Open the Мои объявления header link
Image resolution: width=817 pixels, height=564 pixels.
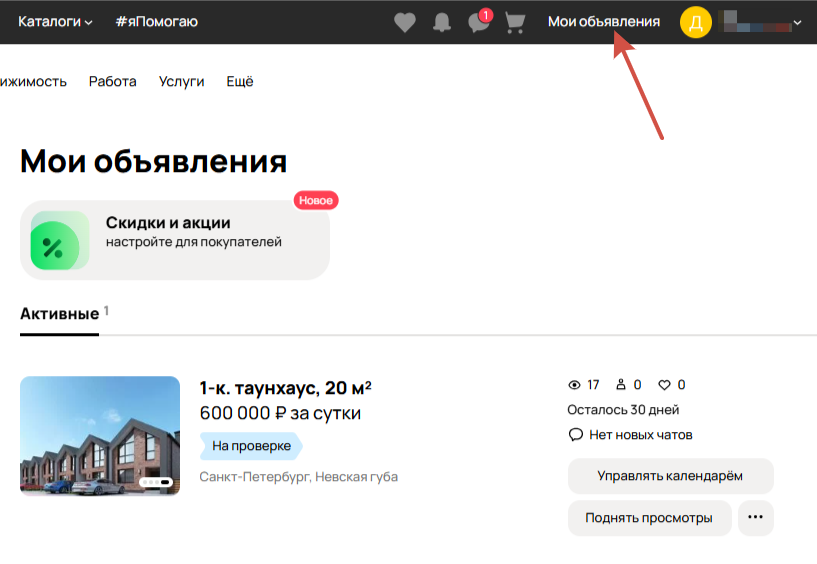[x=603, y=22]
